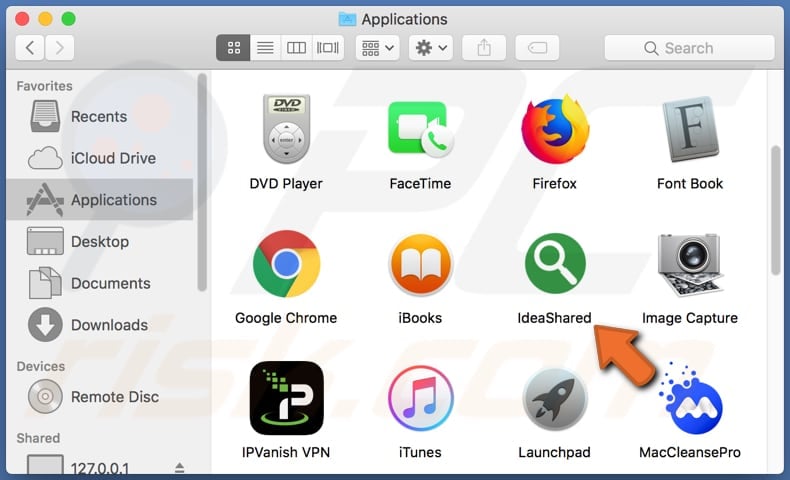Select the IdeaShared app icon

click(x=555, y=263)
